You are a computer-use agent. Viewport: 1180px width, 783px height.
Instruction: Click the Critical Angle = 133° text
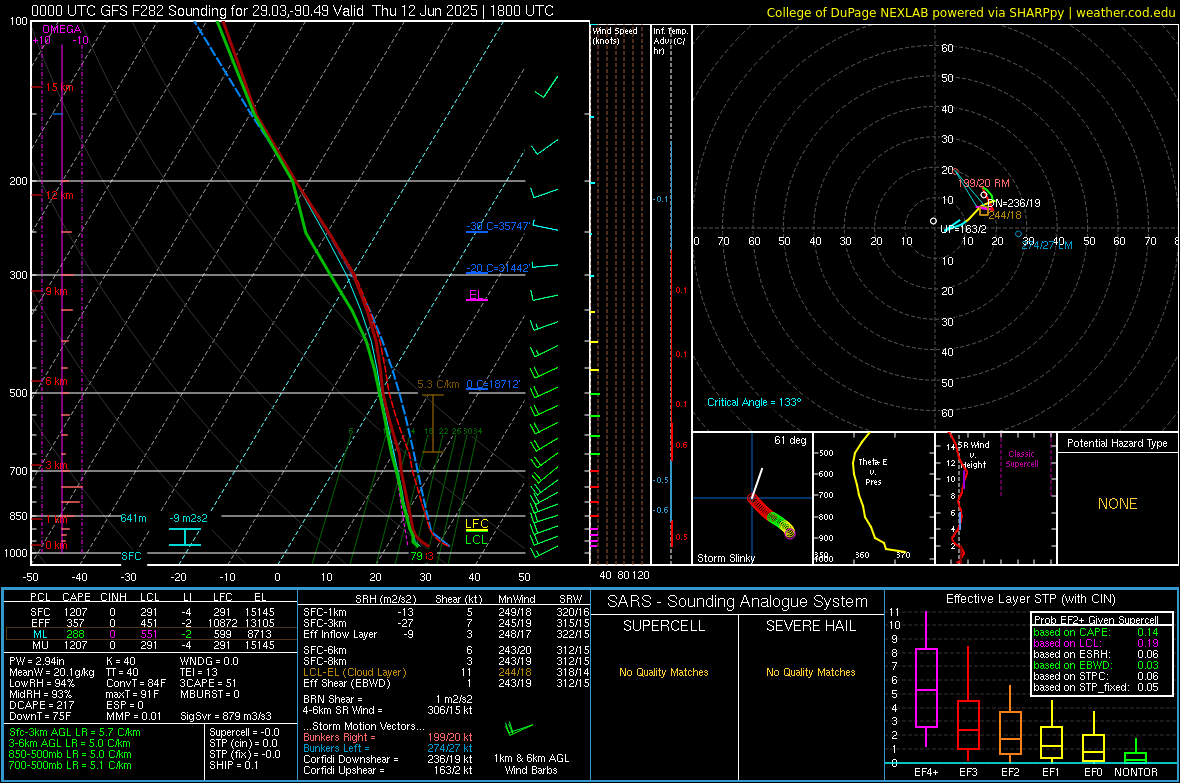point(754,402)
